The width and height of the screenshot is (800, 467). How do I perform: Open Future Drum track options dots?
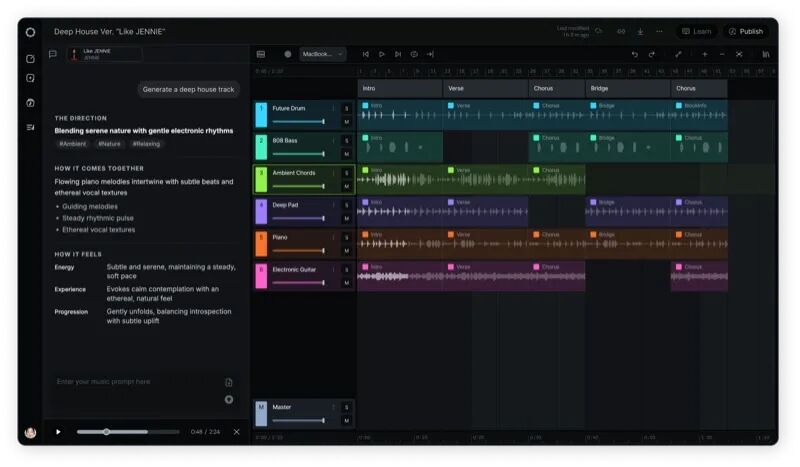tap(334, 108)
